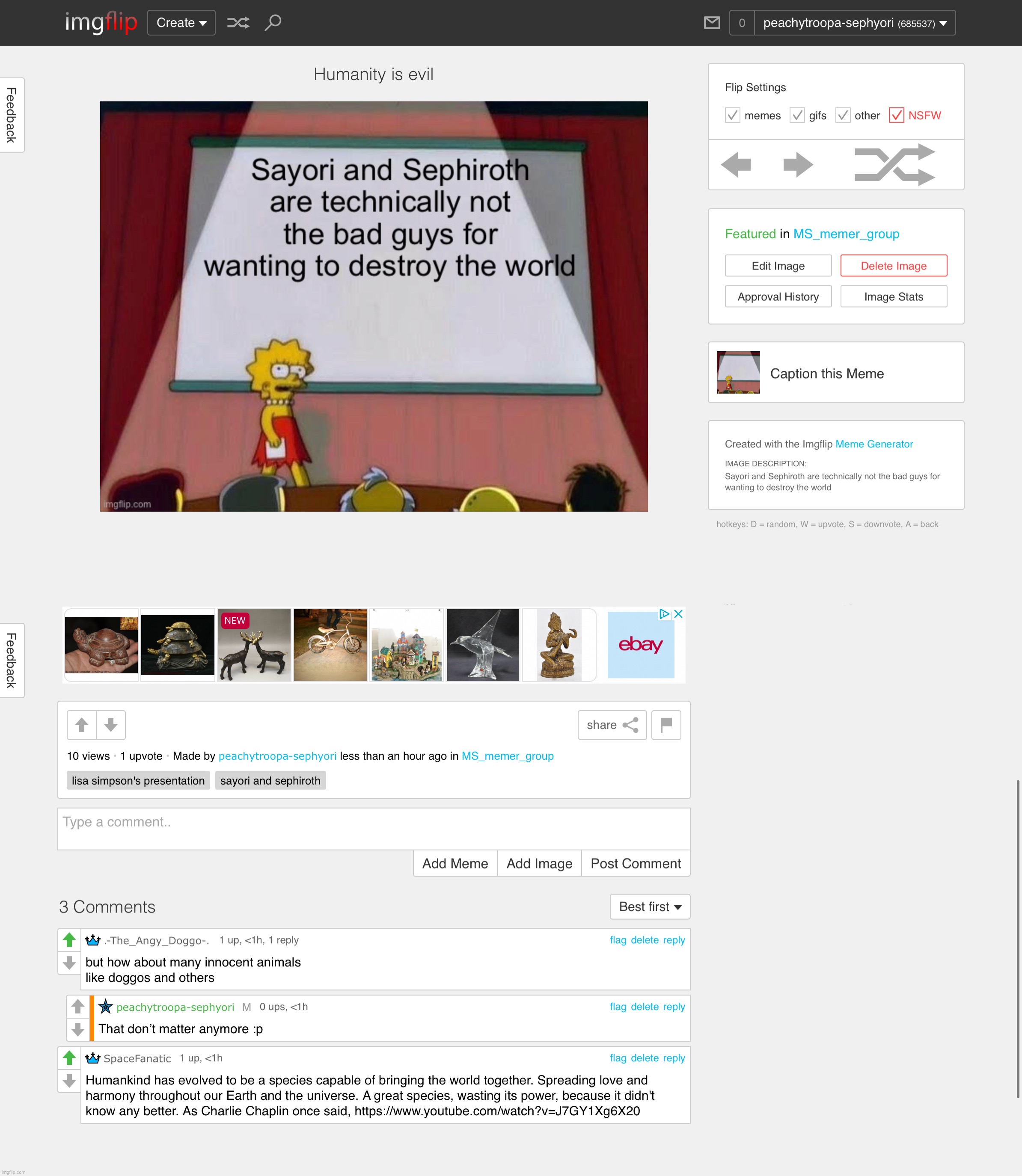The width and height of the screenshot is (1022, 1176).
Task: Click Add Image button
Action: 540,864
